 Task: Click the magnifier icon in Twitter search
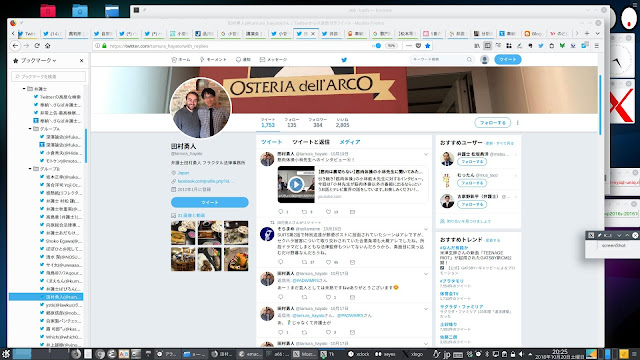(x=469, y=60)
